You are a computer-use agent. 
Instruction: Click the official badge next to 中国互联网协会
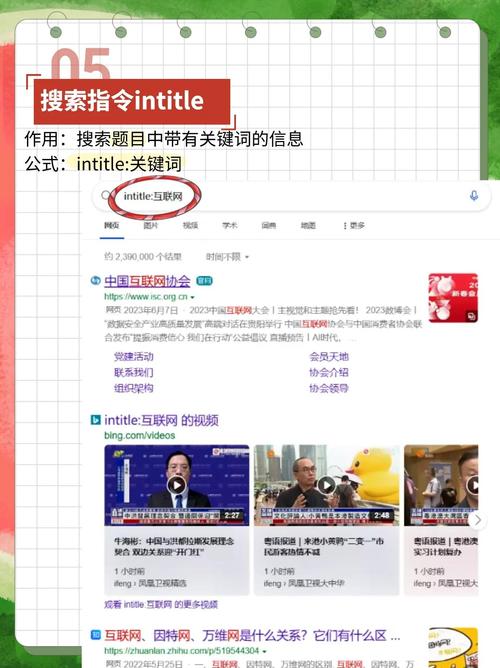(204, 281)
